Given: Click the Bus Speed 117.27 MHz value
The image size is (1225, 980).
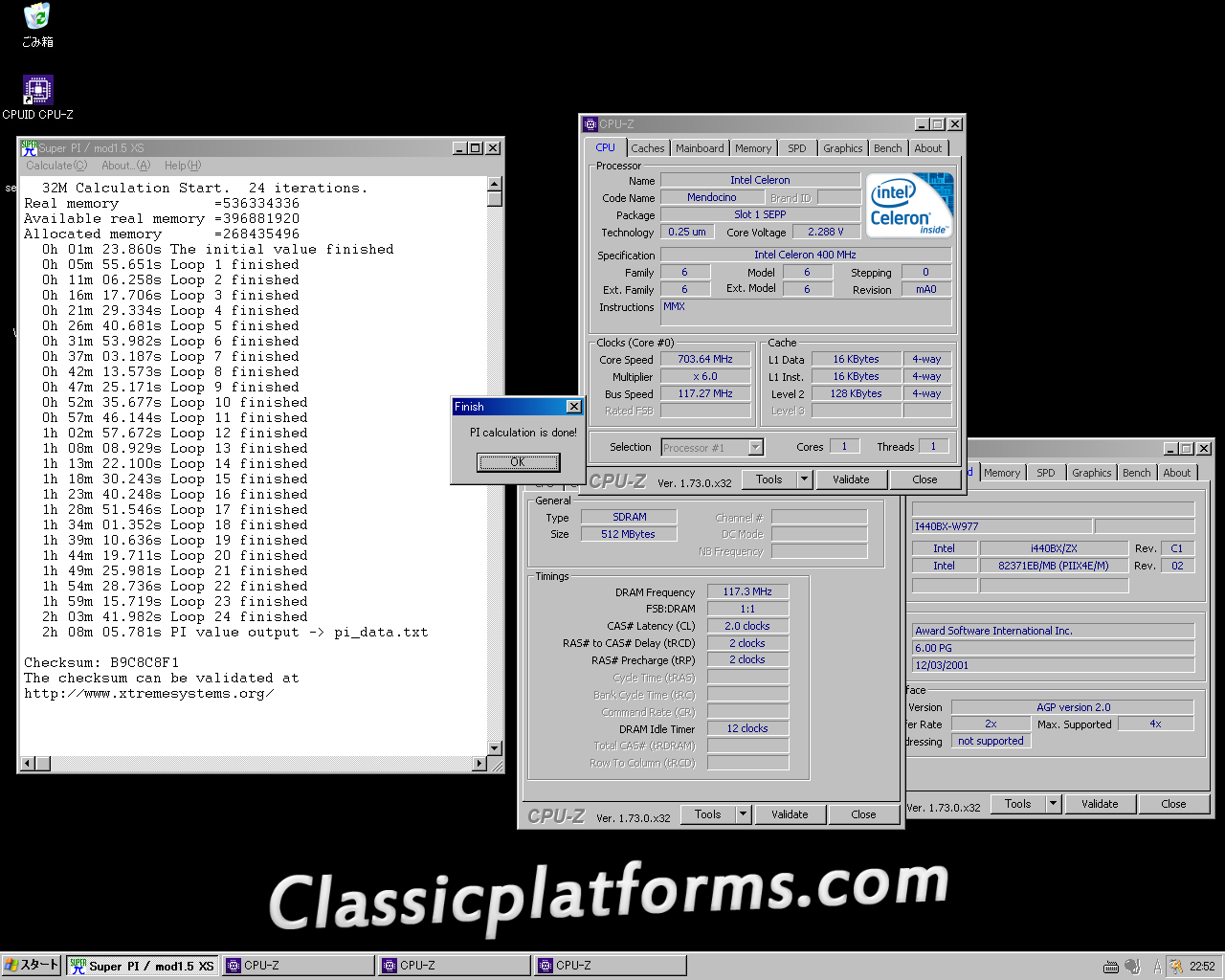Looking at the screenshot, I should pos(705,394).
